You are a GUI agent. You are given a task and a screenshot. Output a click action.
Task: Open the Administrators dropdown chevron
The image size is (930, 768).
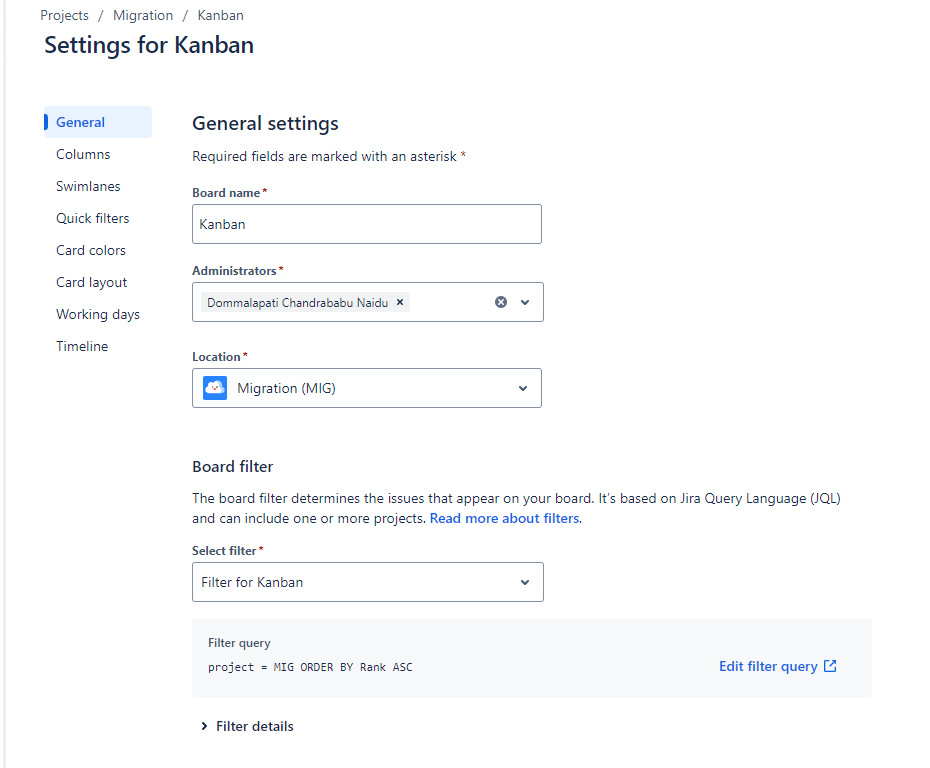coord(524,302)
